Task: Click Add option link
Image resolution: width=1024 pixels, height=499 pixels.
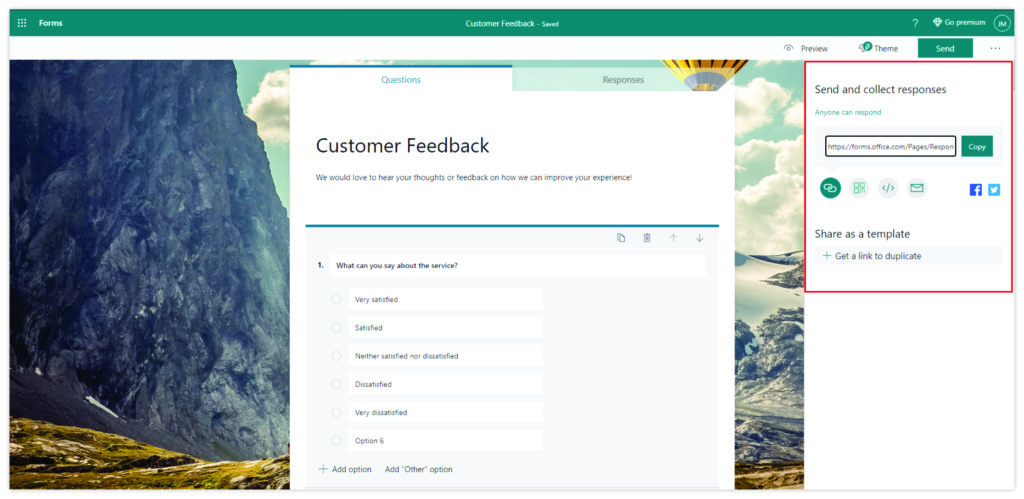Action: click(345, 469)
